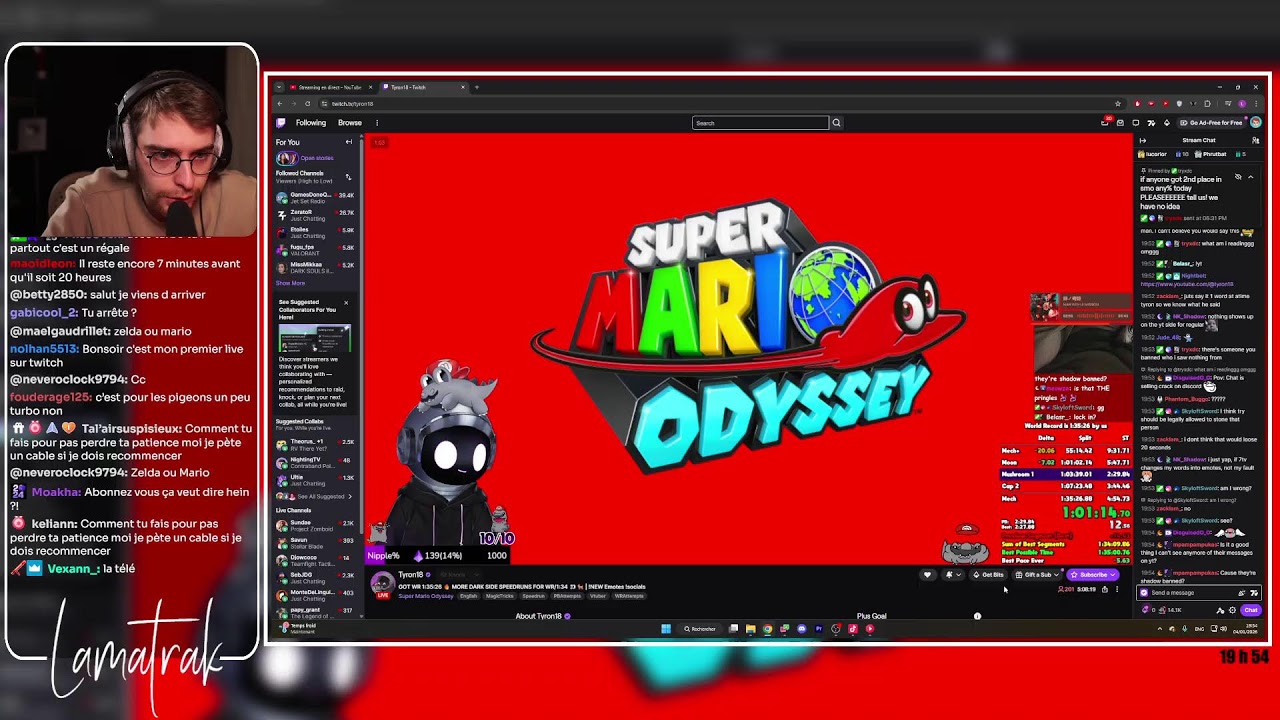The height and width of the screenshot is (720, 1280).
Task: Open the youtube.com/@tyron18 chat link
Action: [x=1187, y=284]
